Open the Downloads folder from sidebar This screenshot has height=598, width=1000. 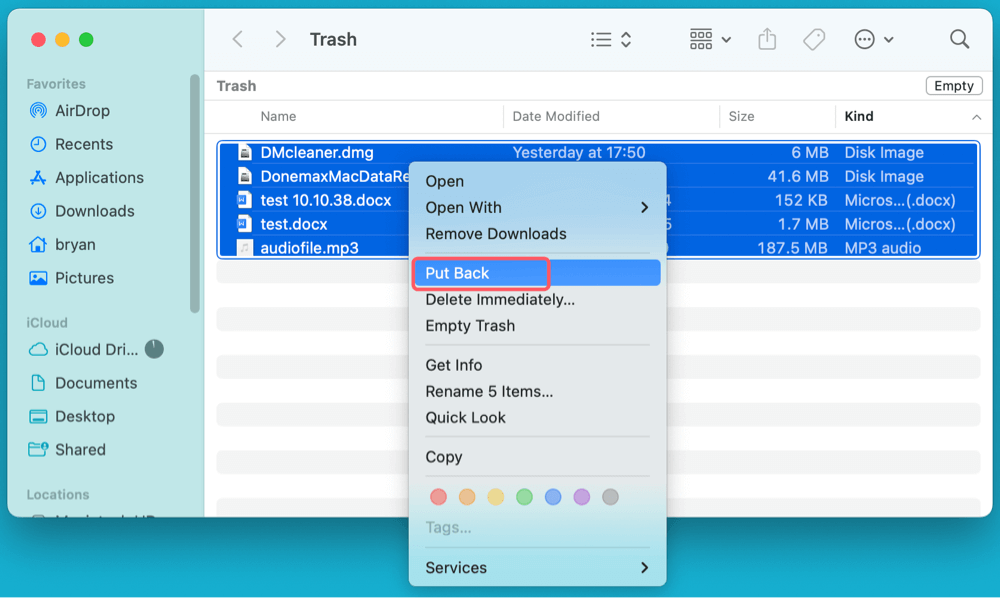[x=92, y=211]
